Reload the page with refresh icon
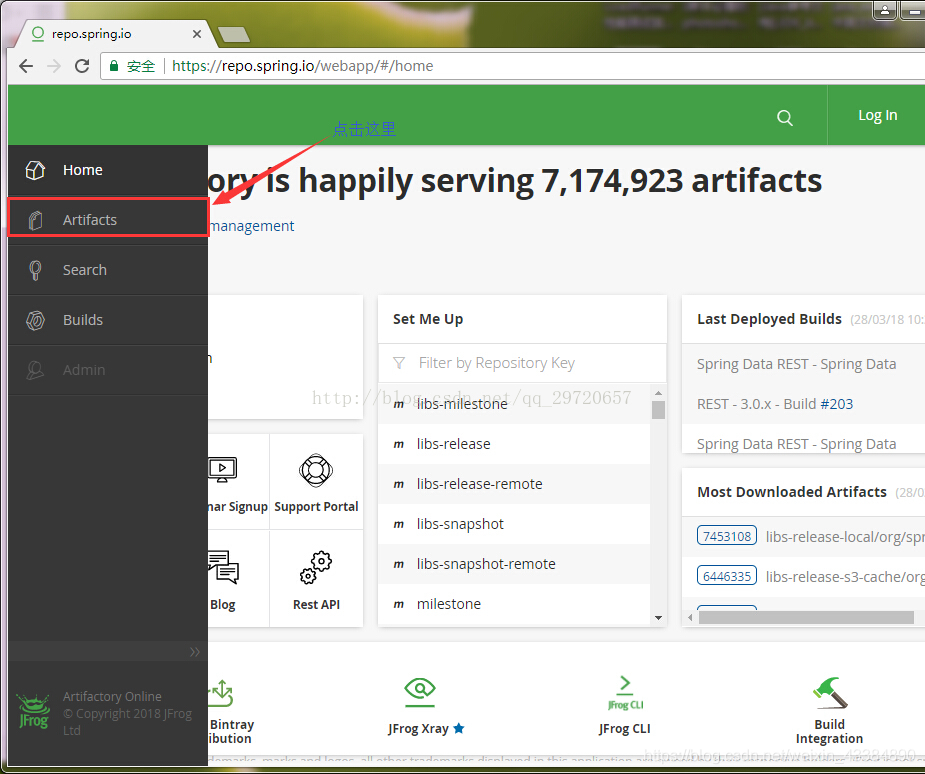The width and height of the screenshot is (925, 774). click(x=82, y=66)
